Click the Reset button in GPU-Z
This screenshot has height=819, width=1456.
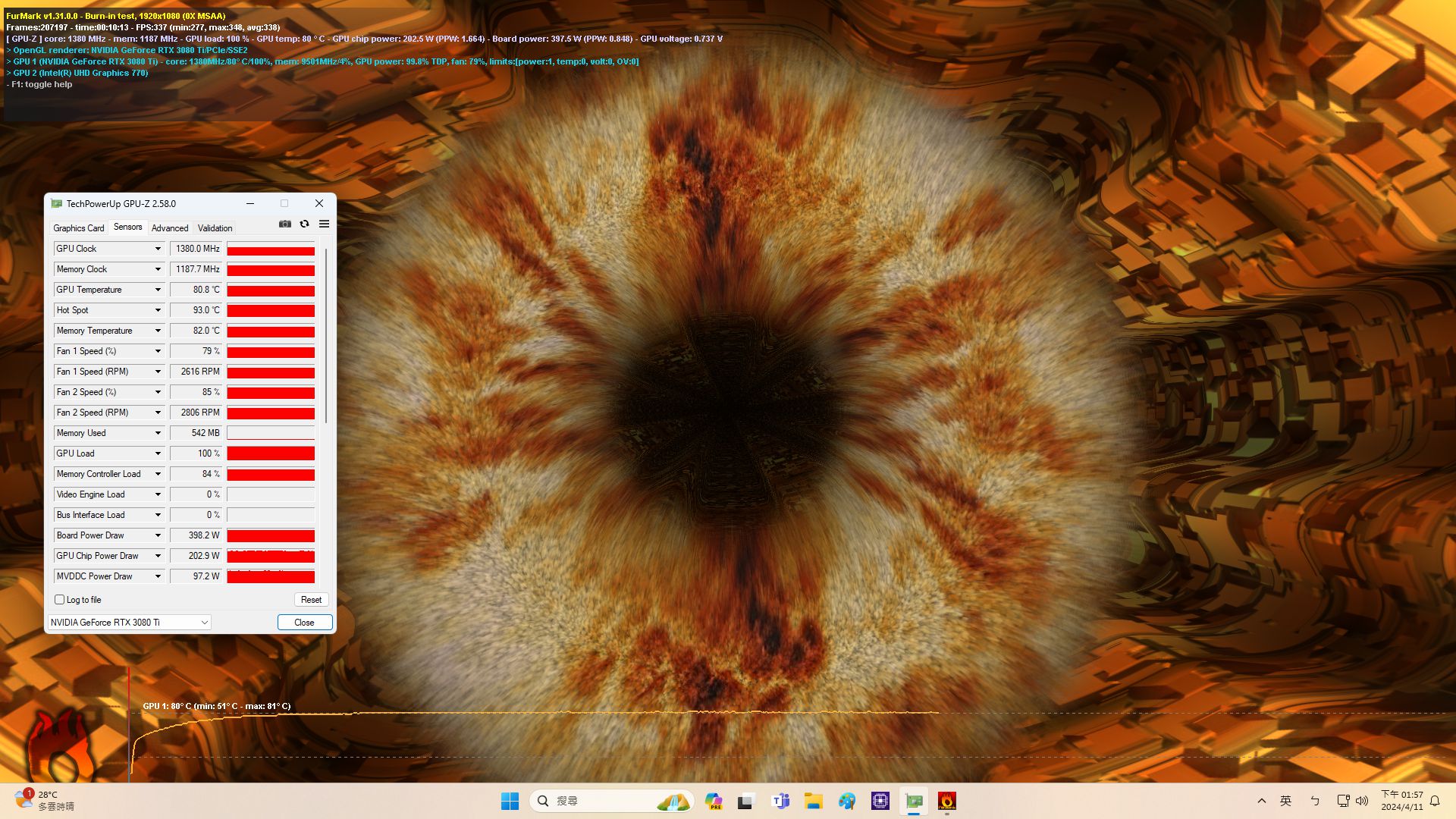[x=311, y=600]
